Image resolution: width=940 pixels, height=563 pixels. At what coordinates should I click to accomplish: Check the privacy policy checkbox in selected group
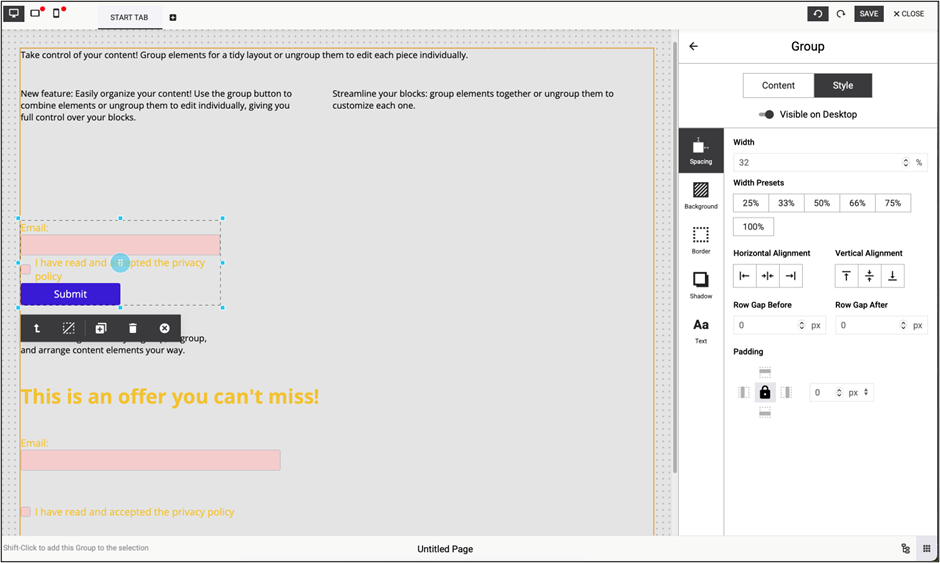click(26, 269)
